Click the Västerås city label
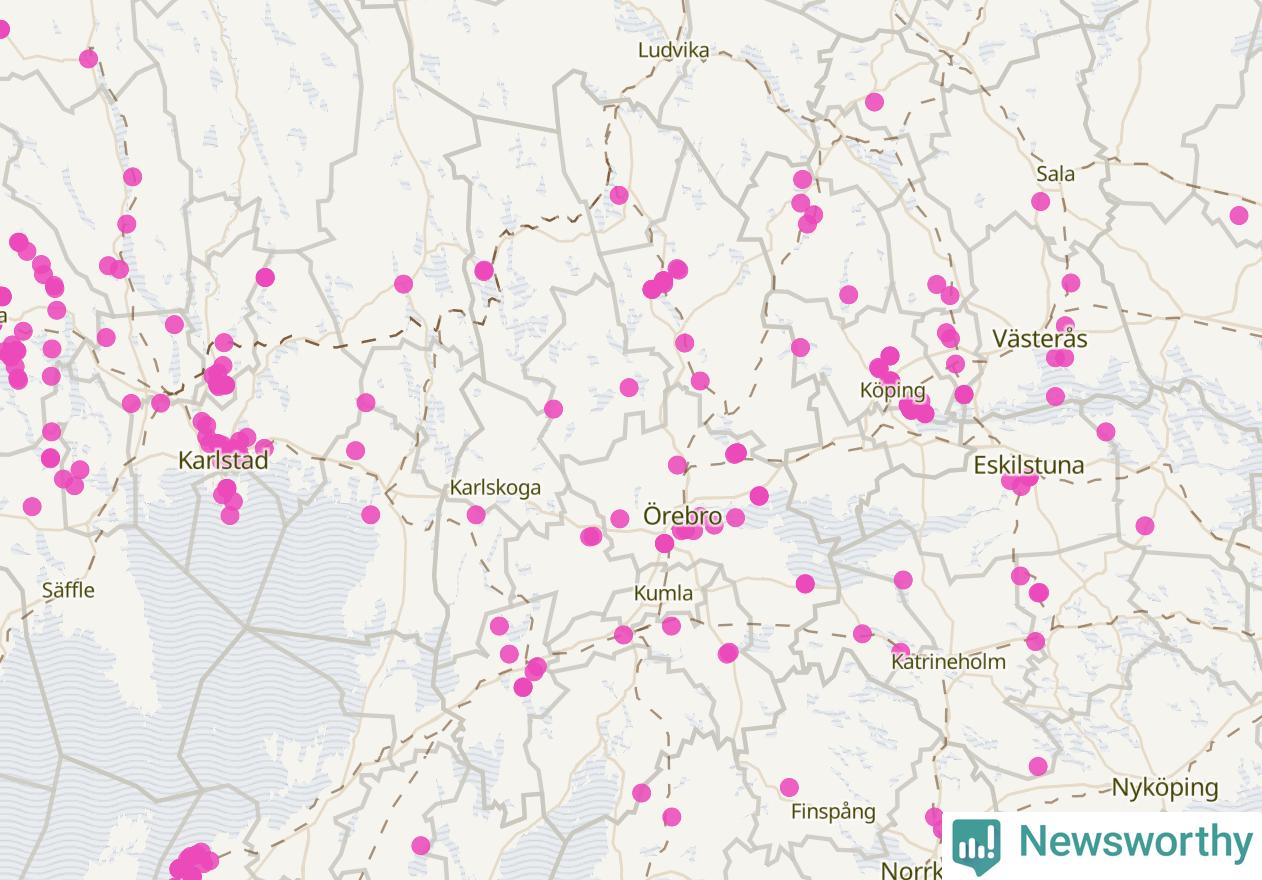This screenshot has height=880, width=1262. 1040,338
